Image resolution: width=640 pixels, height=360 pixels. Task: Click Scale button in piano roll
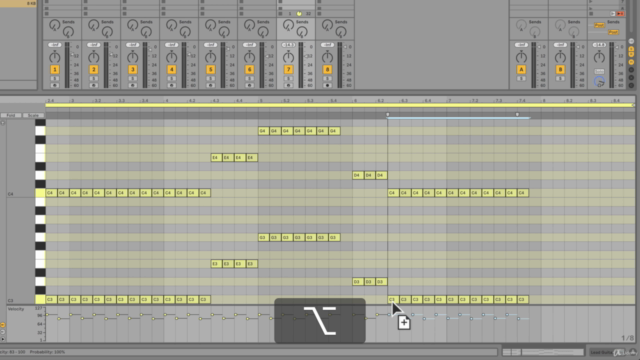[x=33, y=116]
